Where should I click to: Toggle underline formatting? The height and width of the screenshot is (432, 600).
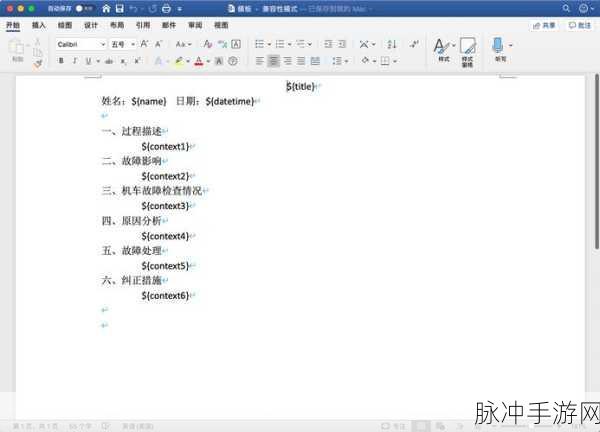pyautogui.click(x=88, y=61)
